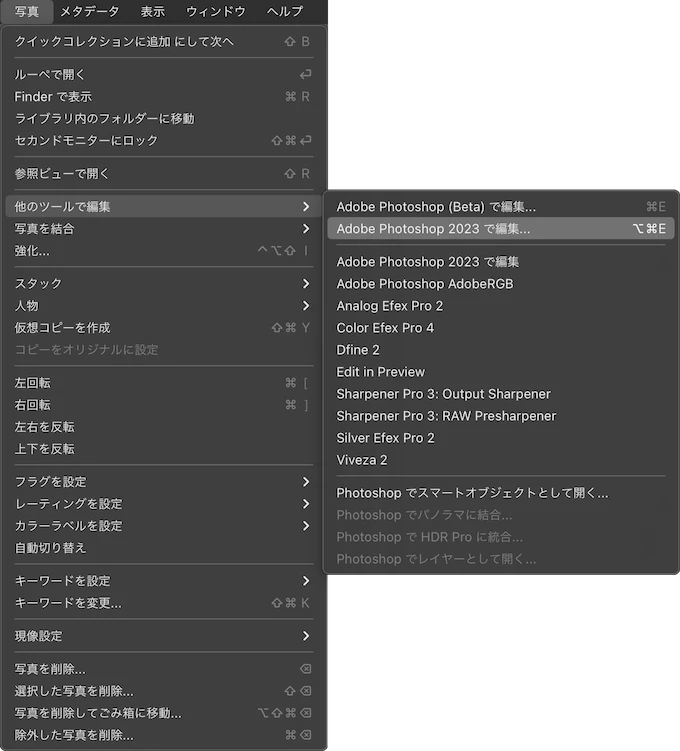Select 写真を削除してごみ箱に移動...

point(164,713)
